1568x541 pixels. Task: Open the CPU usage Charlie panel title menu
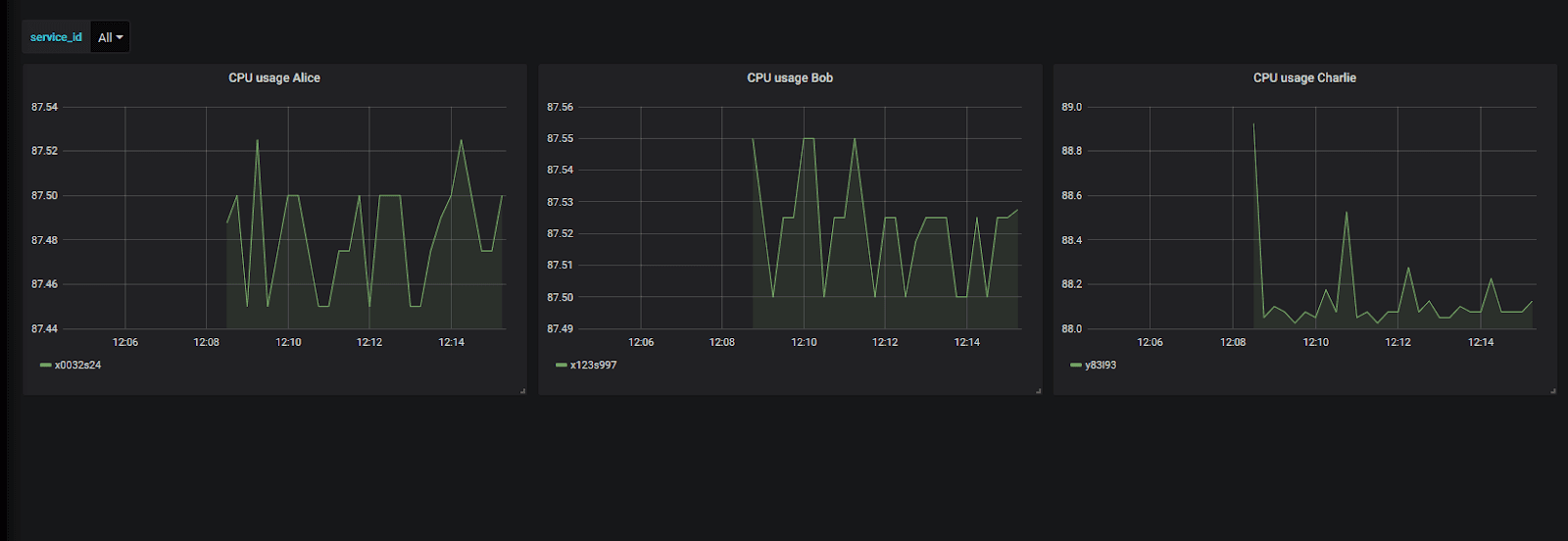pyautogui.click(x=1304, y=77)
